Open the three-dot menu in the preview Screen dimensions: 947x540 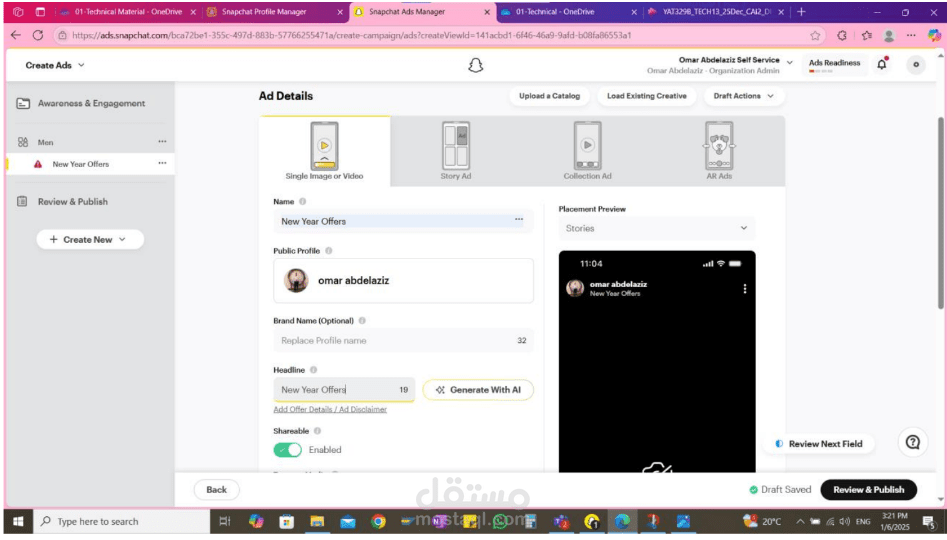coord(745,289)
